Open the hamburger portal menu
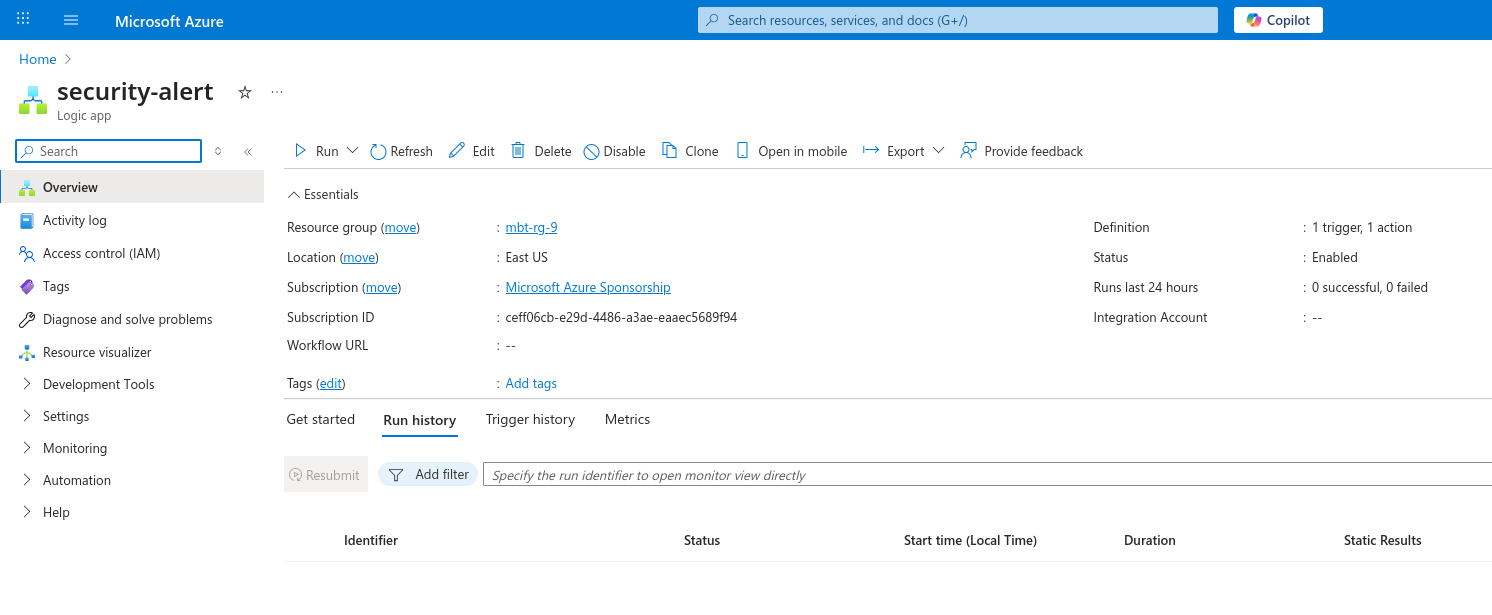1492x615 pixels. pyautogui.click(x=71, y=20)
